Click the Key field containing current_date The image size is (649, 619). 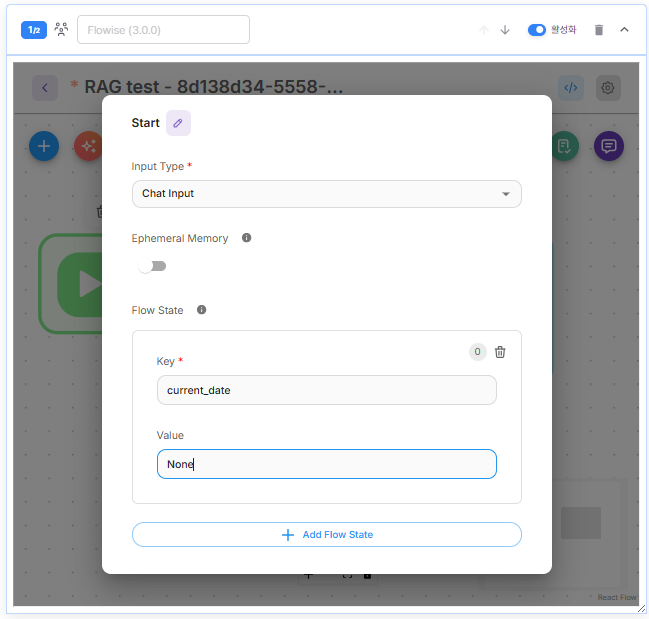click(x=326, y=390)
